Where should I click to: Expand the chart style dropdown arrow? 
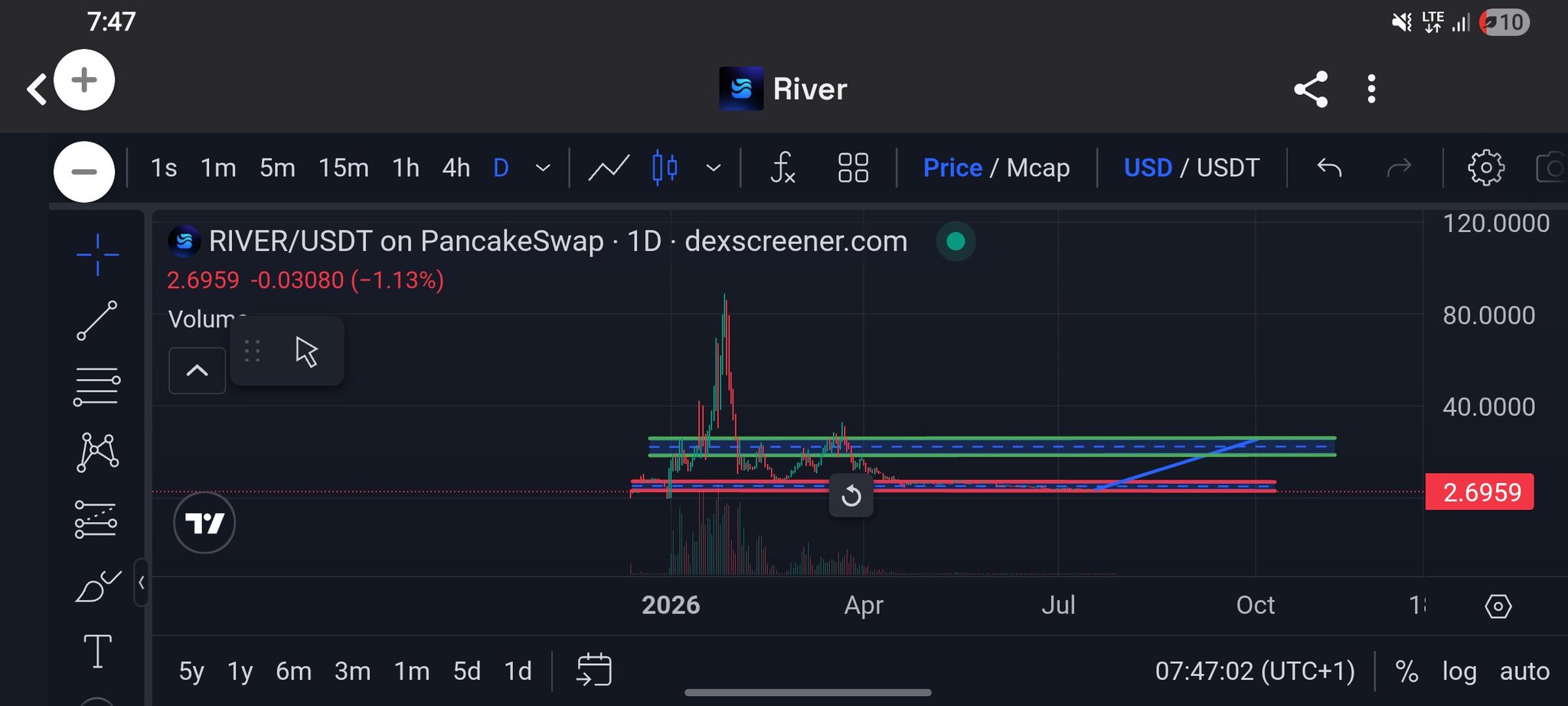(x=714, y=168)
